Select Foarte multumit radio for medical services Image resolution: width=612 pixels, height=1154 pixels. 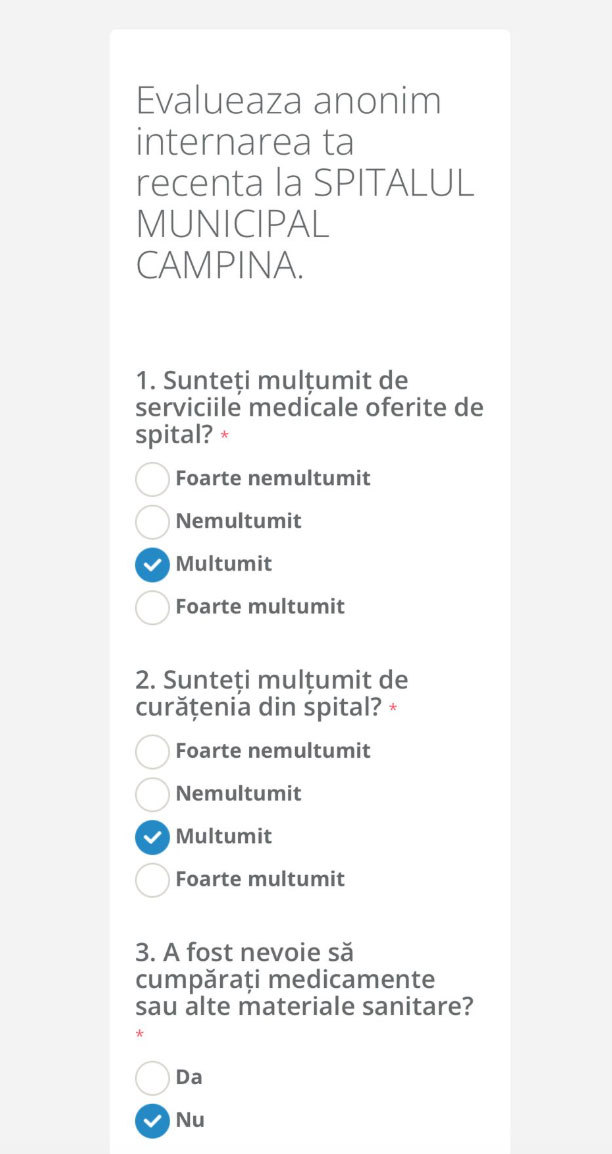[x=152, y=607]
